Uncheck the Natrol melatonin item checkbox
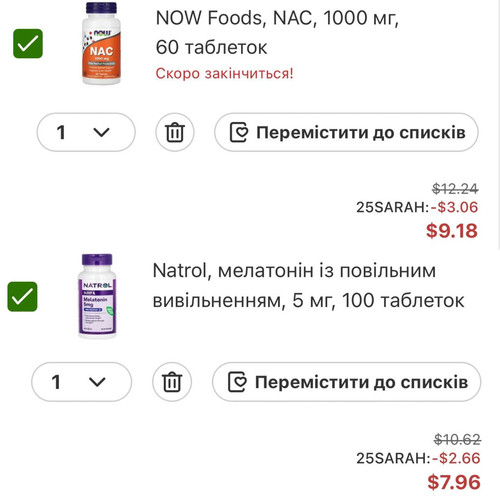Image resolution: width=500 pixels, height=500 pixels. [22, 296]
